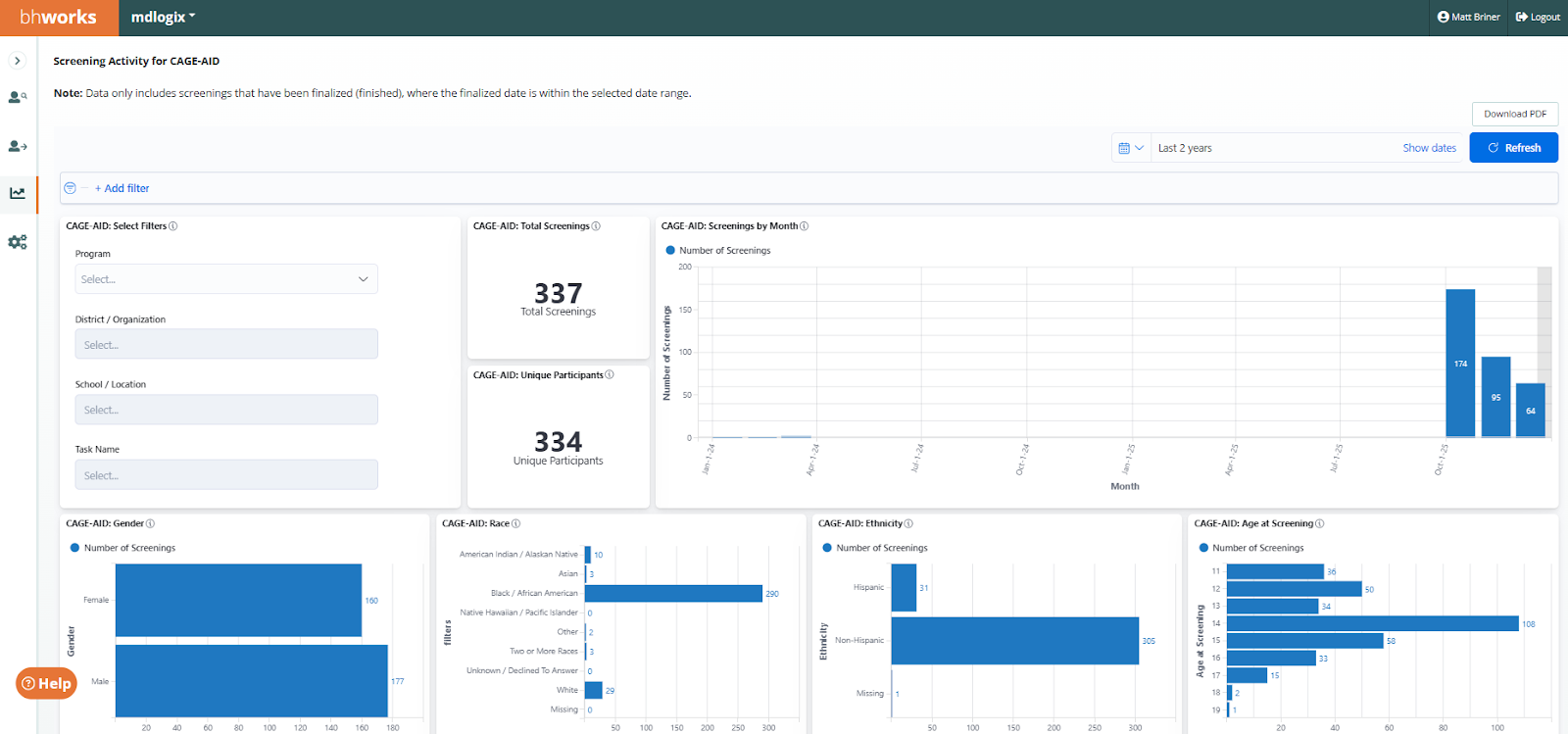
Task: Expand the sidebar with the arrow icon
Action: (x=18, y=61)
